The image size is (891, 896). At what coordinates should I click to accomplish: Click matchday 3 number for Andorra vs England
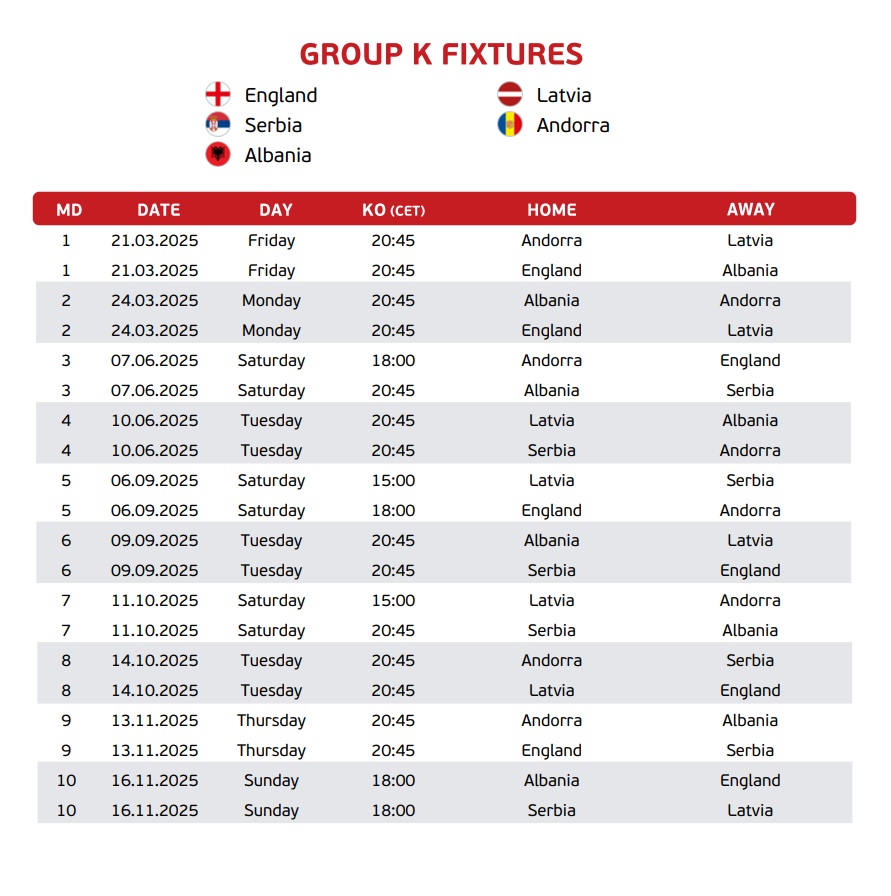66,360
